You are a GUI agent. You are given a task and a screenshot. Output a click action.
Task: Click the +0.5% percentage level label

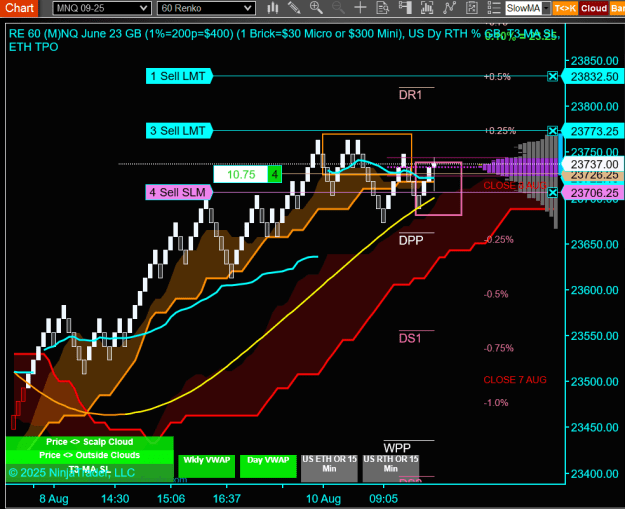coord(497,77)
